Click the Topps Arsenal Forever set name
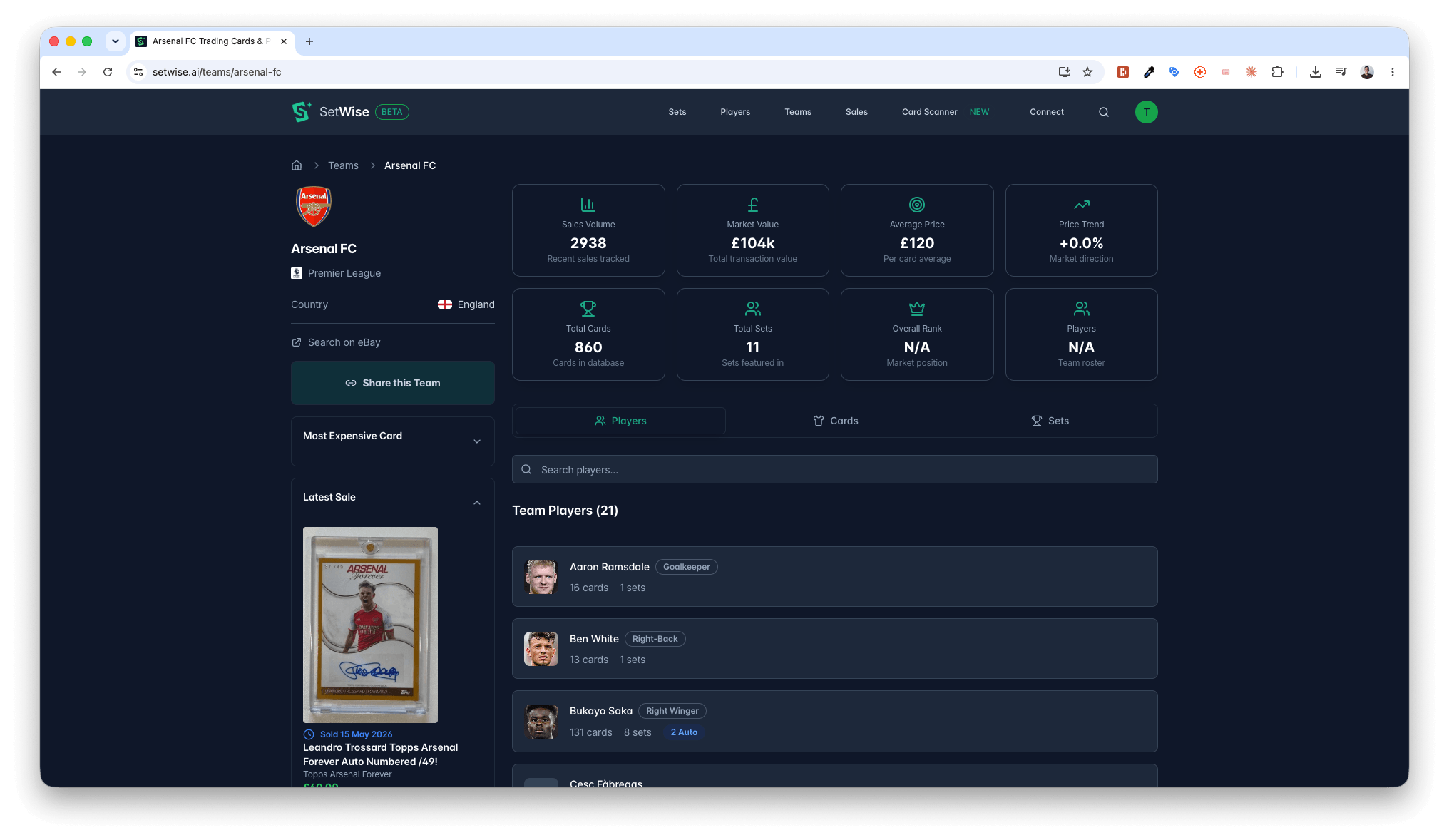The height and width of the screenshot is (840, 1449). point(347,774)
